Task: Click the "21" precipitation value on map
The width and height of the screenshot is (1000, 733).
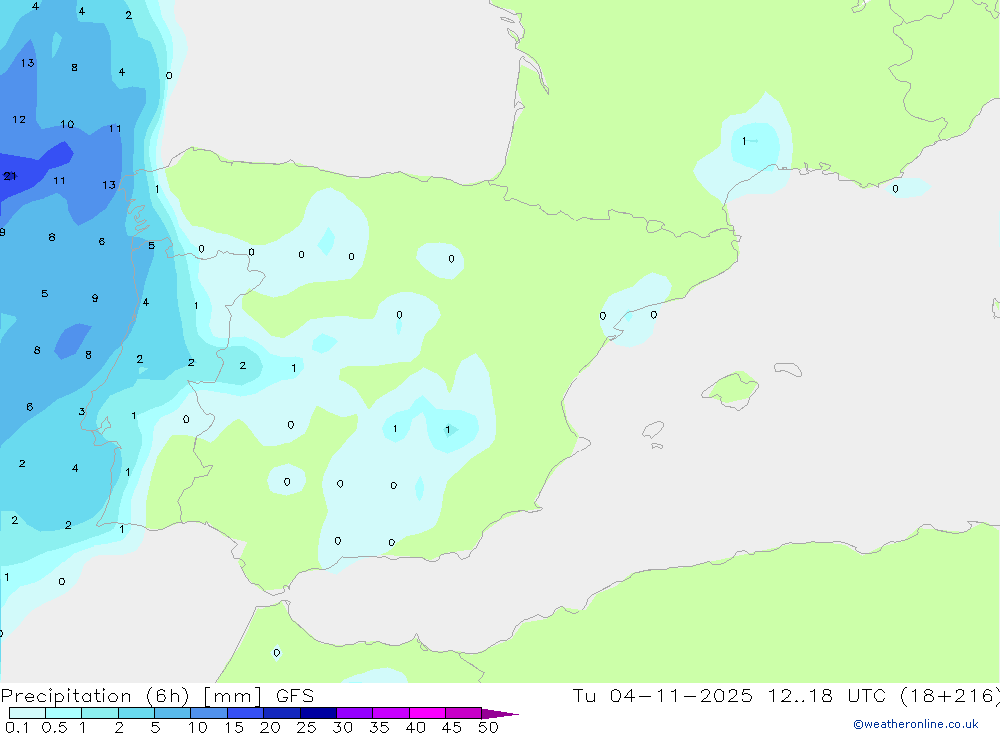Action: coord(10,176)
